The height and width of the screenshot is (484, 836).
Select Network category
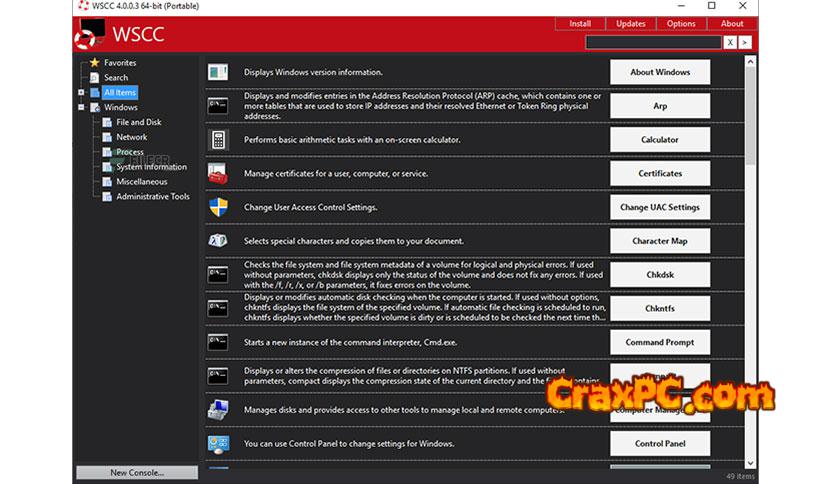[132, 137]
